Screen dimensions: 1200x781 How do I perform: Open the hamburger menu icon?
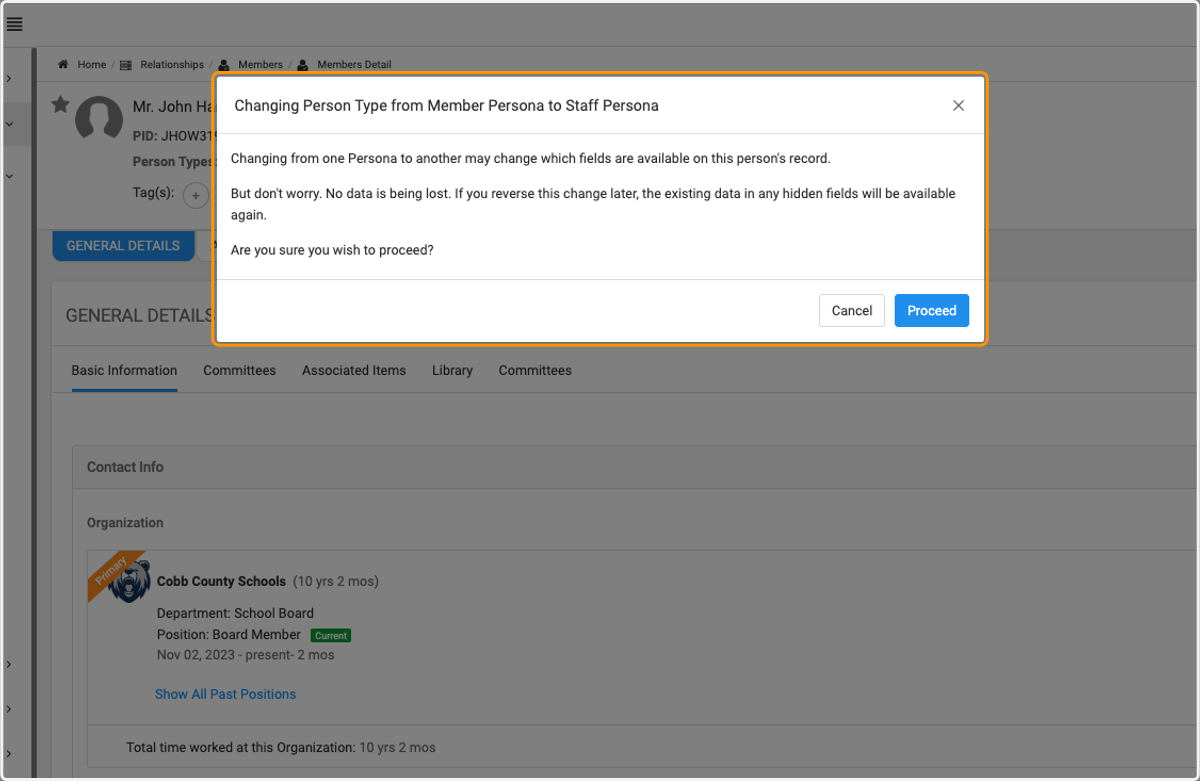[15, 25]
